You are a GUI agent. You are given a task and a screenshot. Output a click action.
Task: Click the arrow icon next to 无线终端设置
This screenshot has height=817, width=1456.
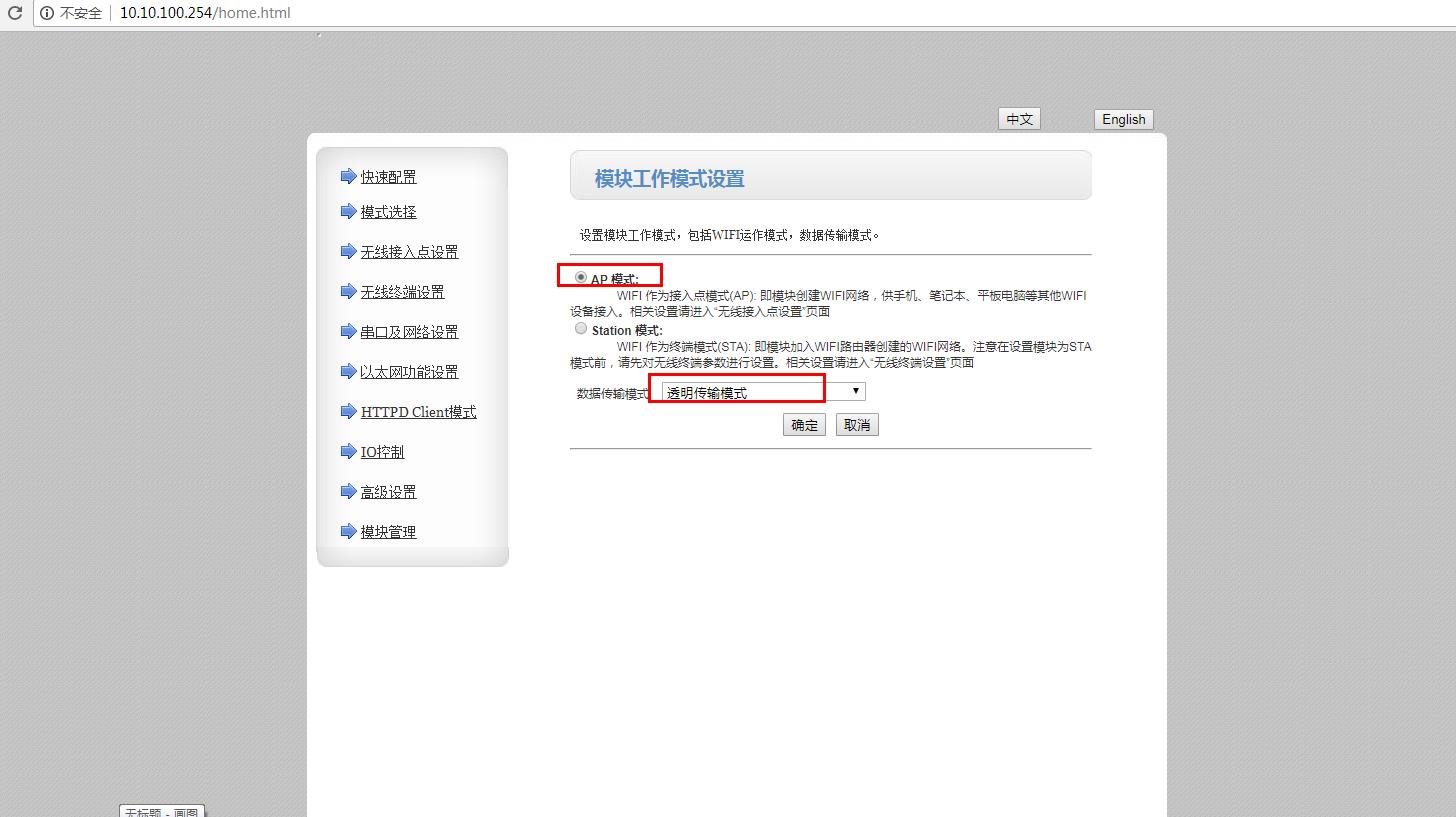[x=348, y=292]
